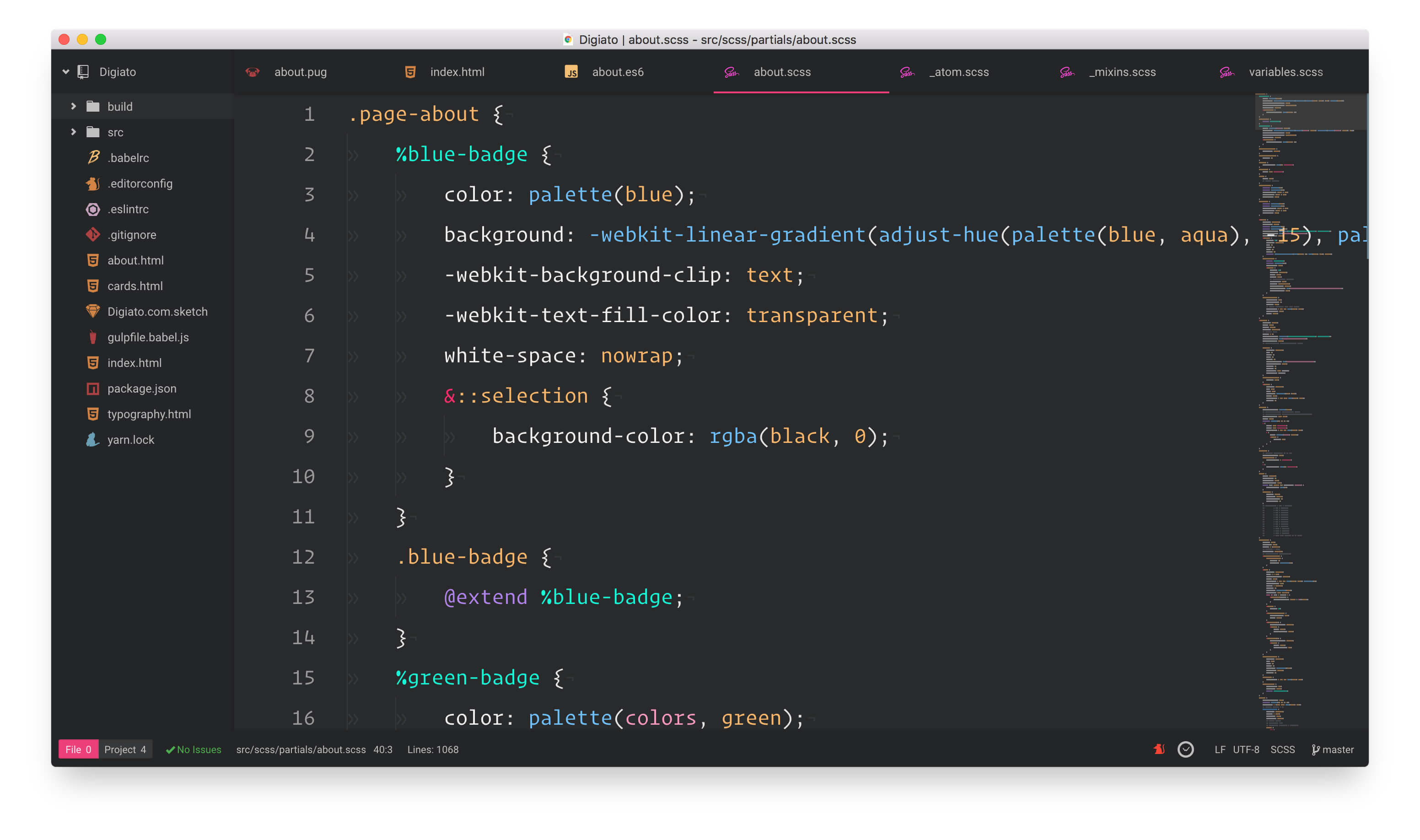Switch to the about.pug tab
1420x840 pixels.
[300, 72]
